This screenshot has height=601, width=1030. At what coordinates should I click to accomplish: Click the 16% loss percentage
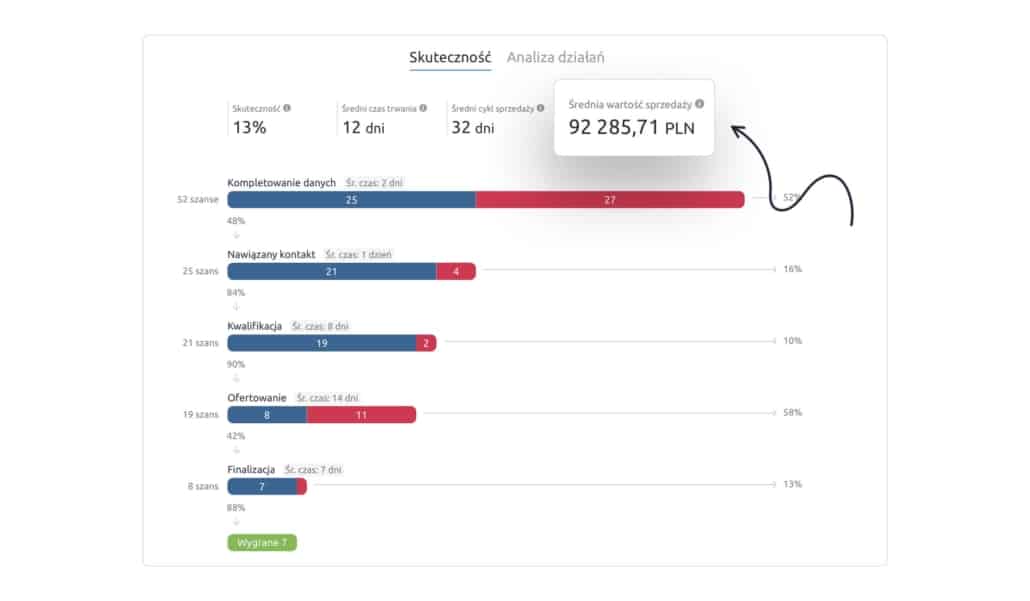coord(793,269)
